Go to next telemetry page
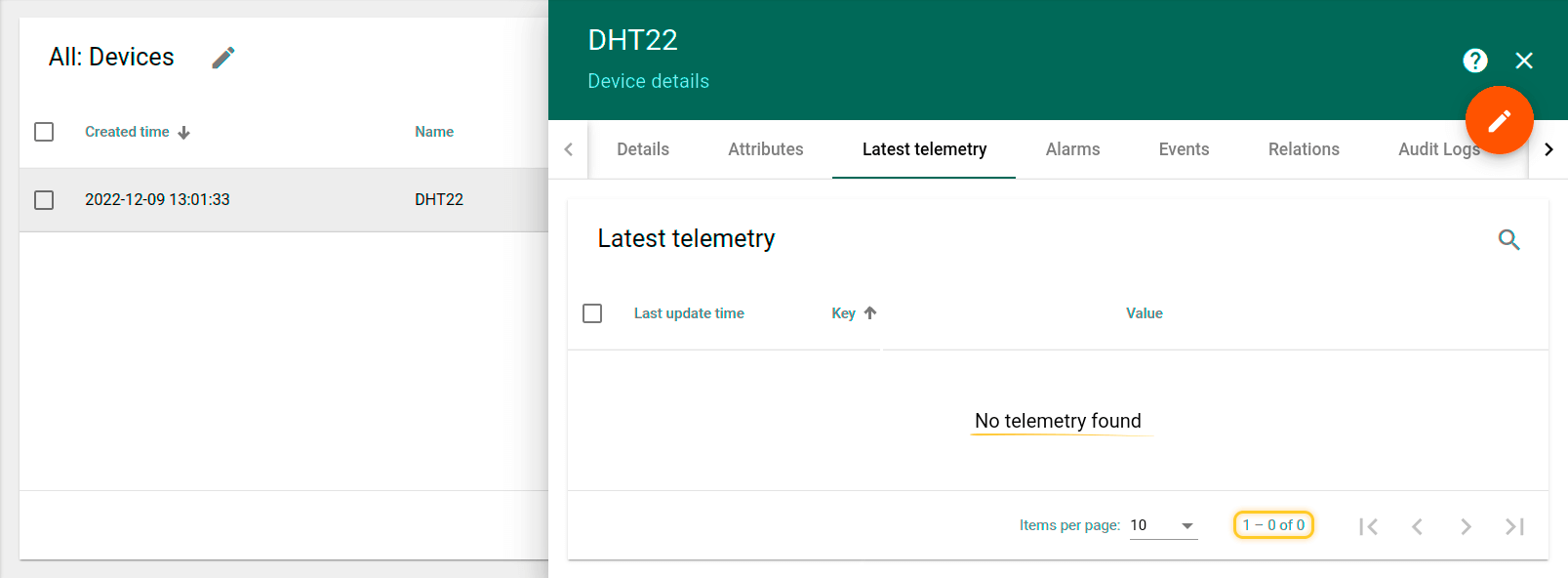1568x578 pixels. (x=1466, y=526)
